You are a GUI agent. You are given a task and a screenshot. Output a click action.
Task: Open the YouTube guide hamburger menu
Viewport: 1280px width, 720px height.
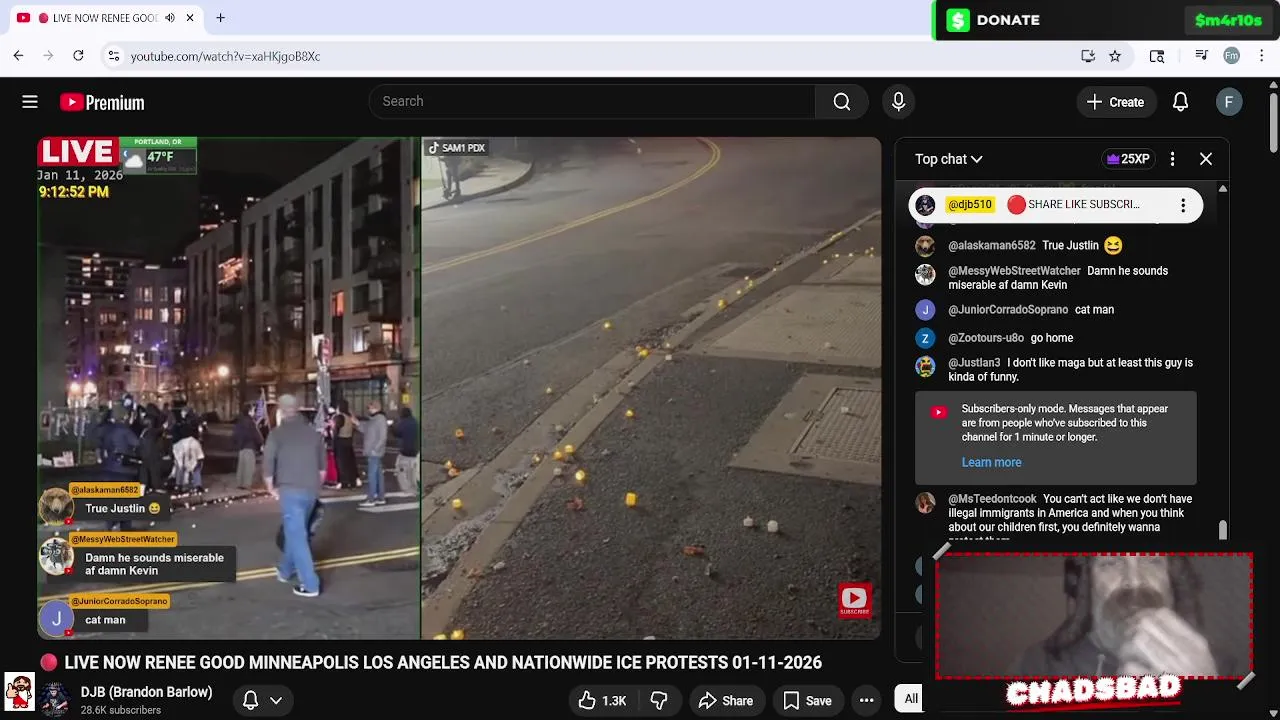(x=30, y=102)
